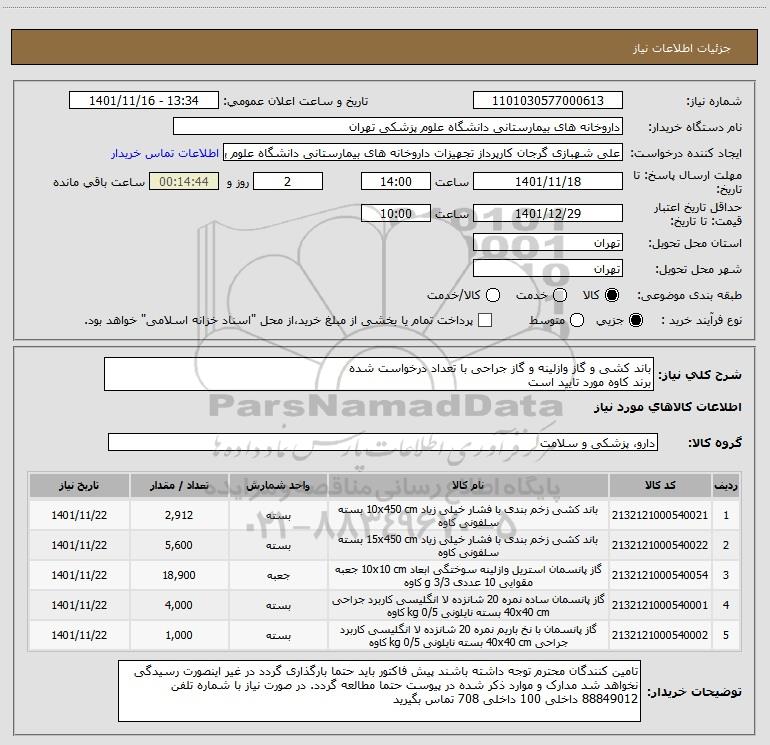Click the نام کالا column header
Image resolution: width=770 pixels, height=745 pixels.
468,485
